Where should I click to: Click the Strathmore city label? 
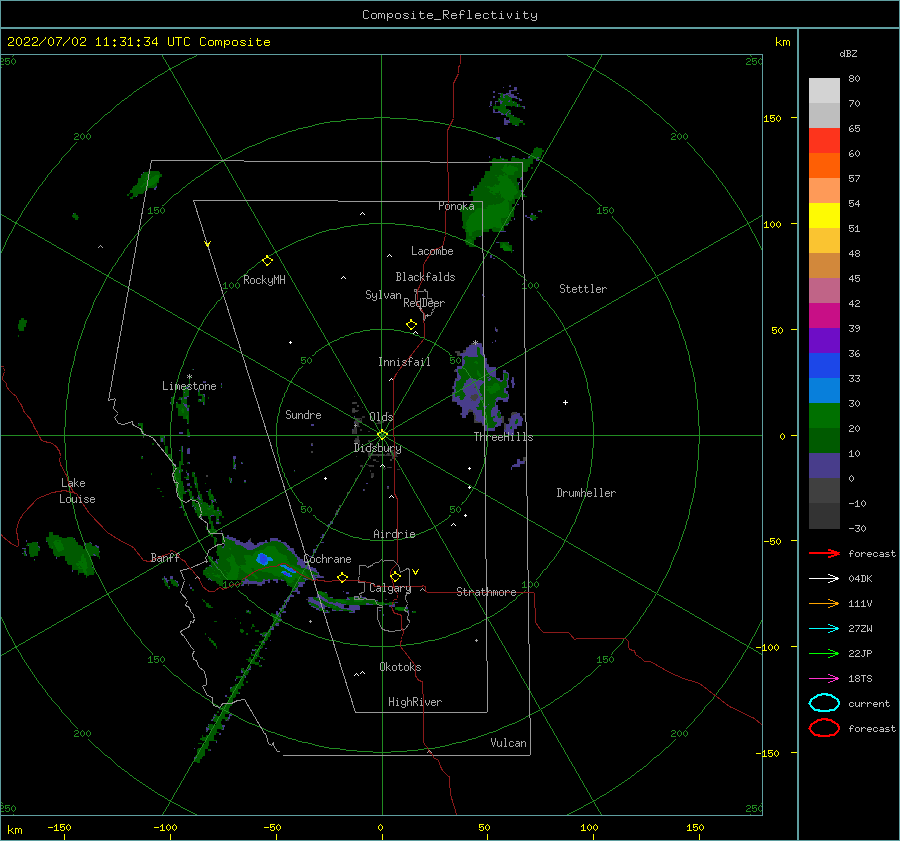(486, 592)
